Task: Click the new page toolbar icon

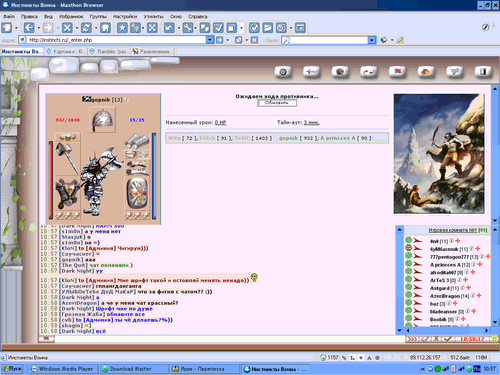Action: click(7, 28)
